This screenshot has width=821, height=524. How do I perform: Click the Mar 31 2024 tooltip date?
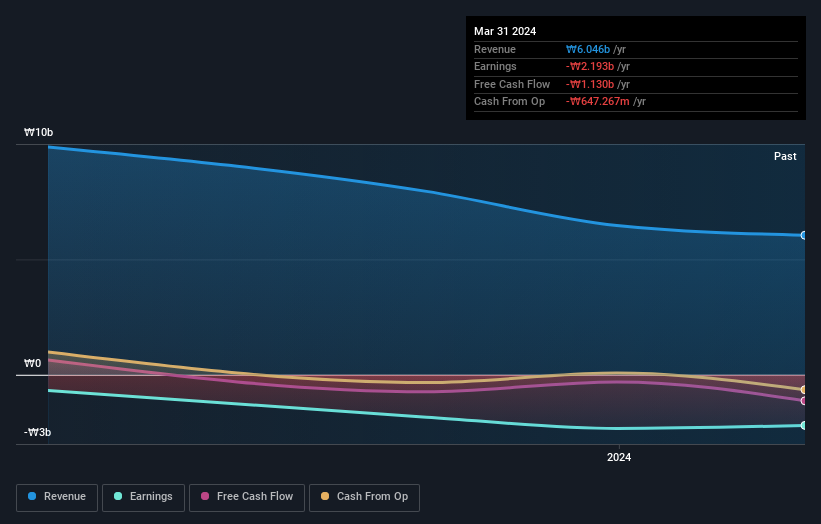coord(505,31)
